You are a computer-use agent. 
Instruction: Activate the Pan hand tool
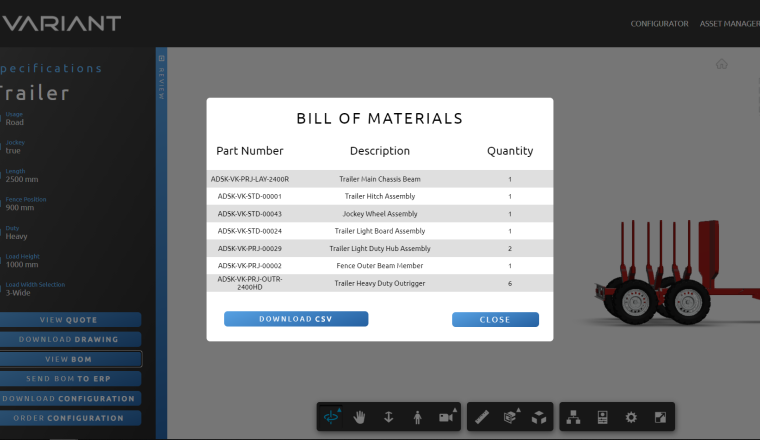(360, 417)
